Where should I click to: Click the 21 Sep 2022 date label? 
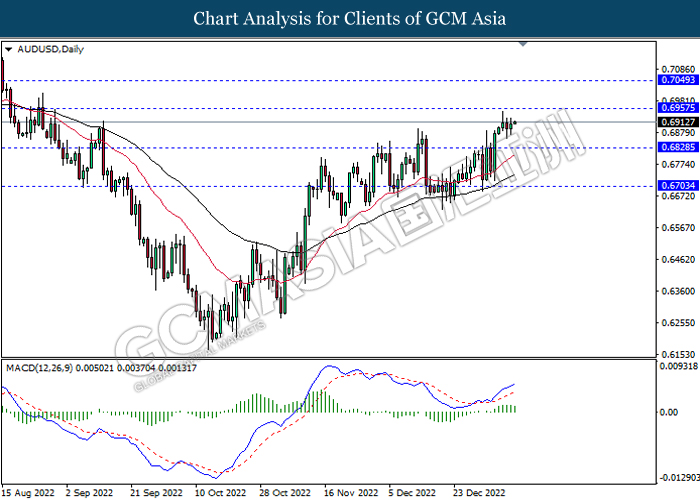[156, 493]
